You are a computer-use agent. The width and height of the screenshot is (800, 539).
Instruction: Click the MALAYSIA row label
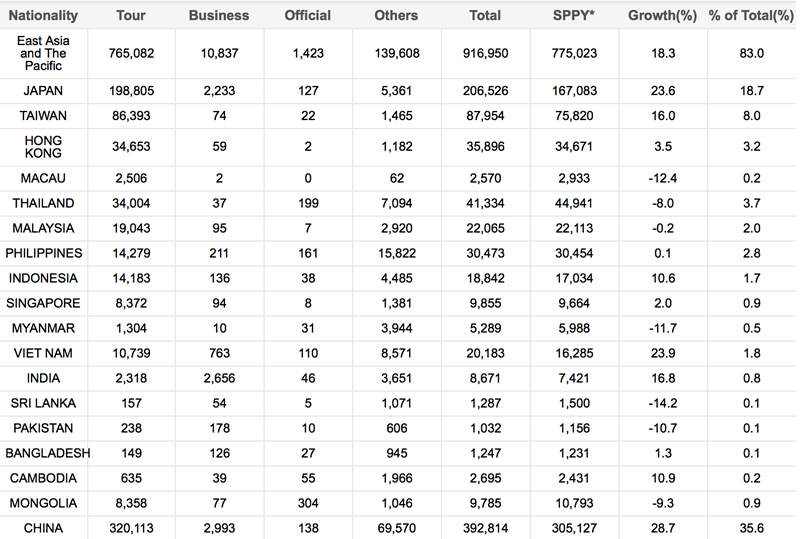pos(43,228)
